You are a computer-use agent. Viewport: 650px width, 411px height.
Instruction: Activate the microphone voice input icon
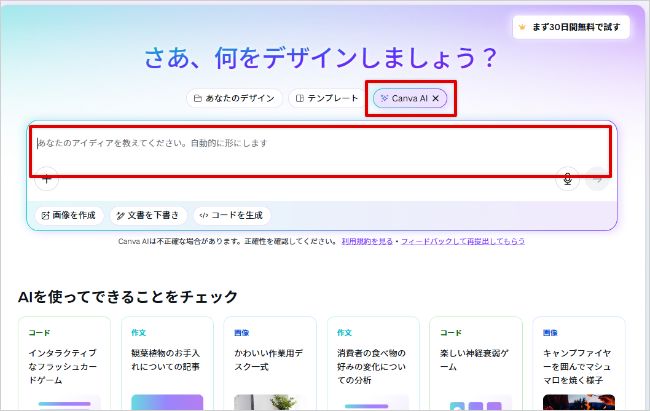point(568,179)
